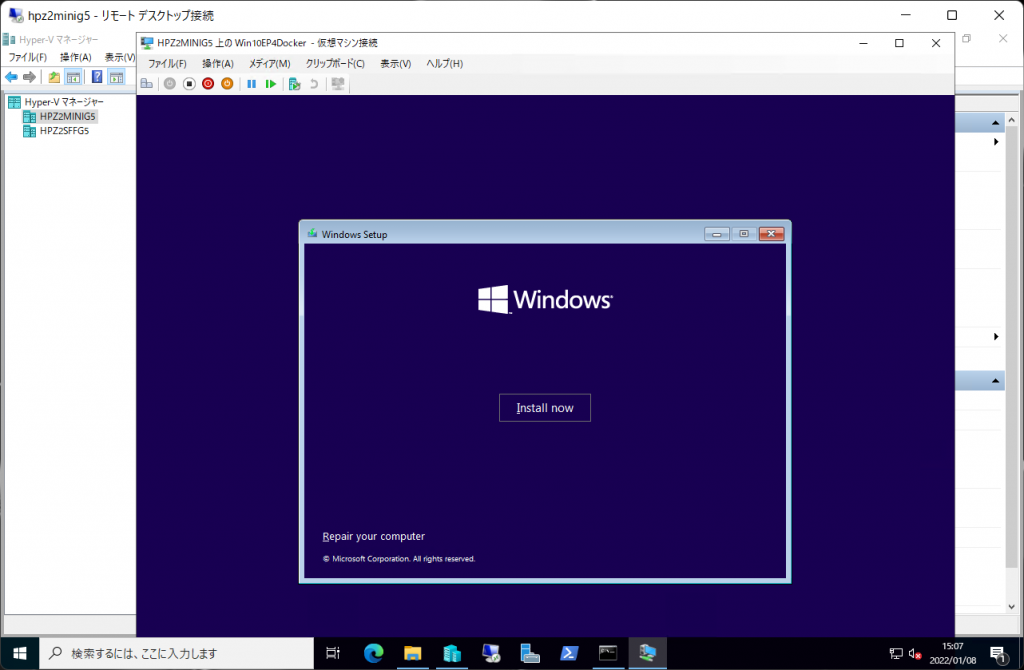
Task: Click the Ctrl+Alt+Del toolbar icon in VM connection
Action: point(147,84)
